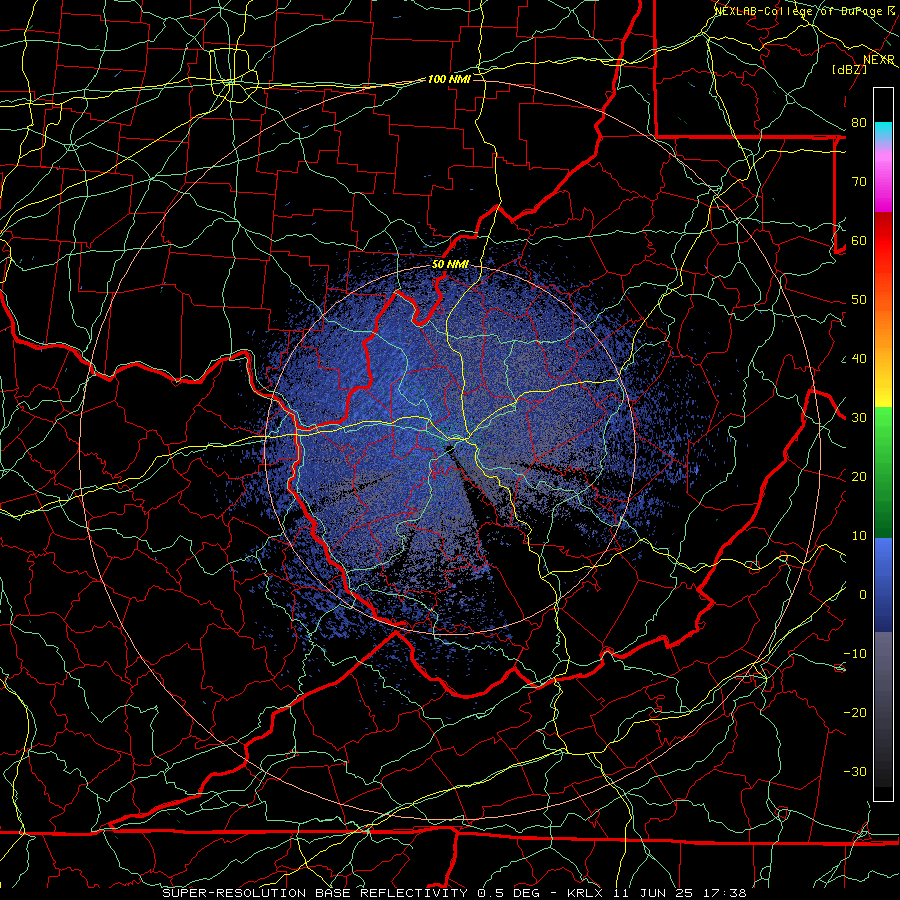Click the KRLX station identifier

(586, 893)
